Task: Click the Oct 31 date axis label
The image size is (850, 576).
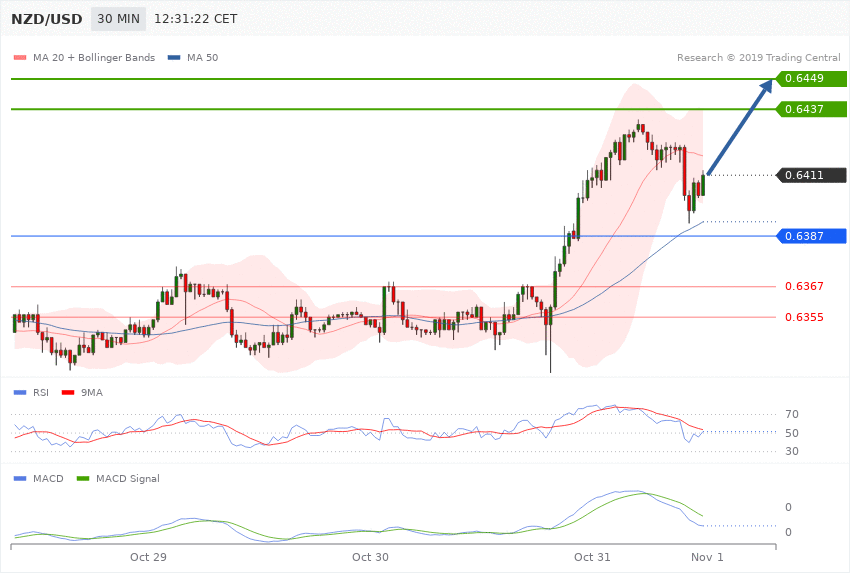Action: point(592,557)
